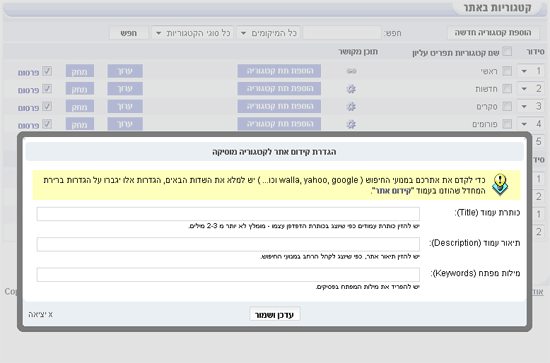Click the gear icon in פורומים row

click(351, 124)
